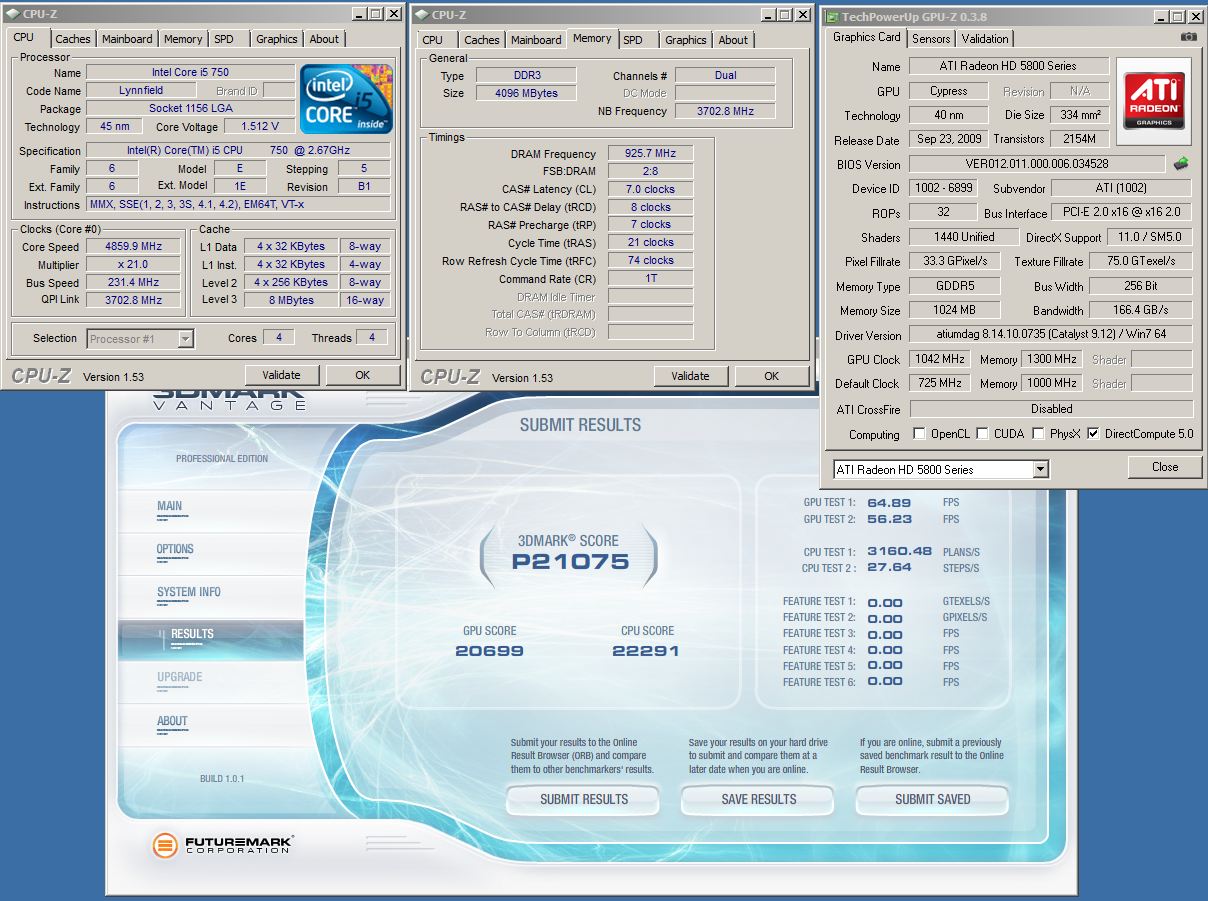
Task: Click the Multiplier value x 21.0
Action: click(133, 265)
